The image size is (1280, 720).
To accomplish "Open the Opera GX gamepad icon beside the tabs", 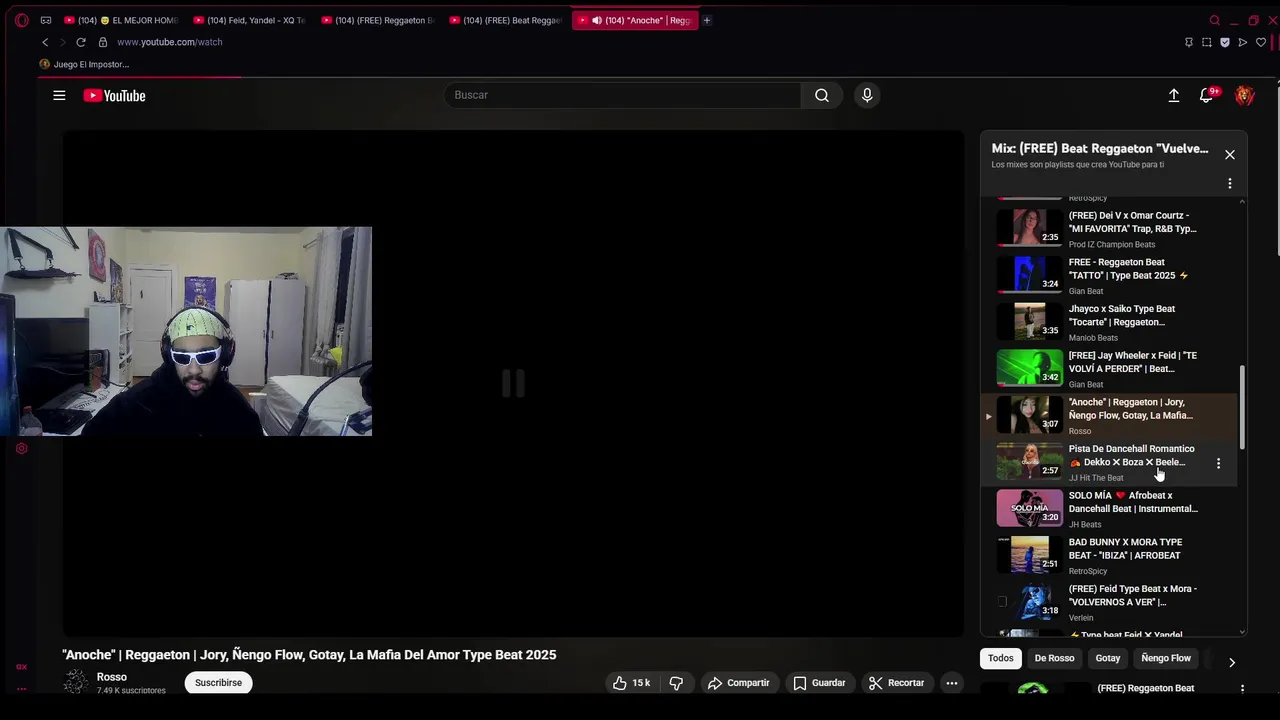I will [46, 20].
